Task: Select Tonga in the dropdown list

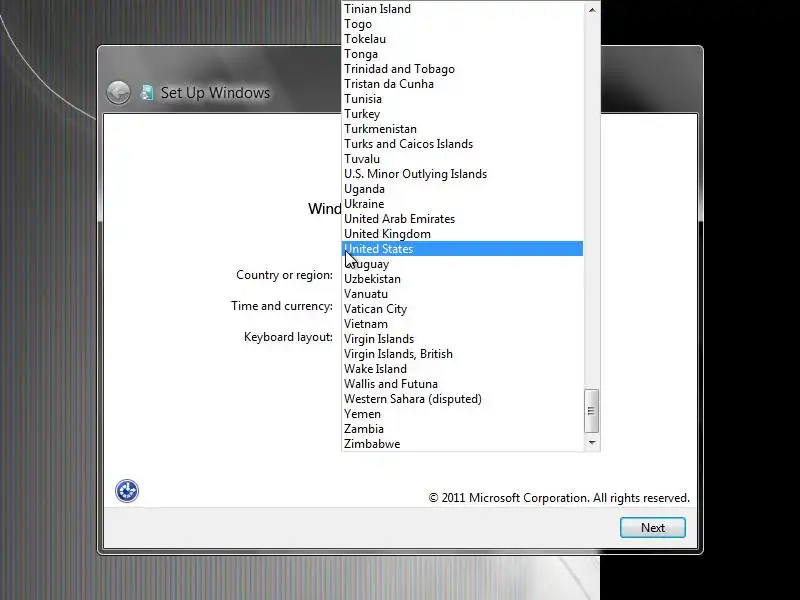Action: [462, 54]
